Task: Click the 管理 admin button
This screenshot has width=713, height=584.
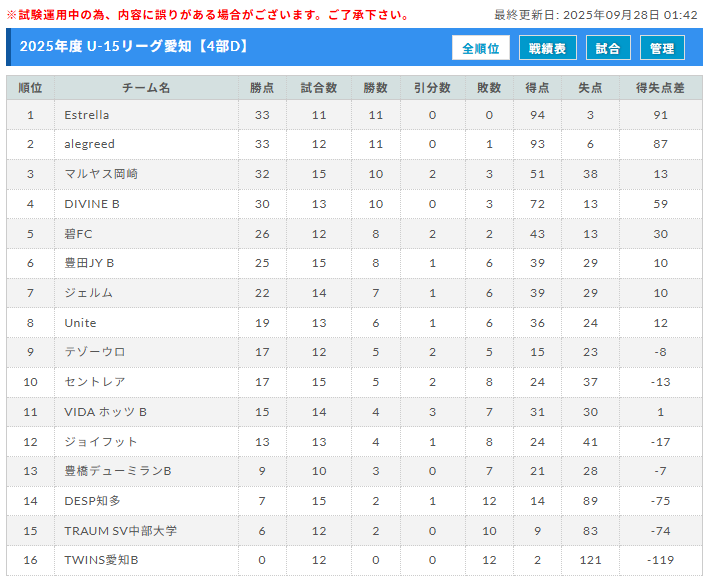Action: click(662, 48)
